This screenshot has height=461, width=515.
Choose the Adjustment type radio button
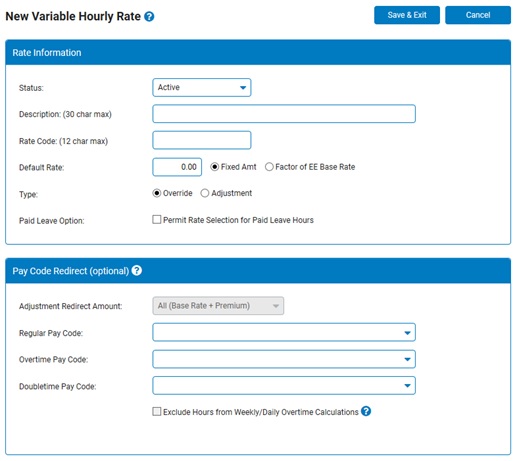tap(205, 193)
